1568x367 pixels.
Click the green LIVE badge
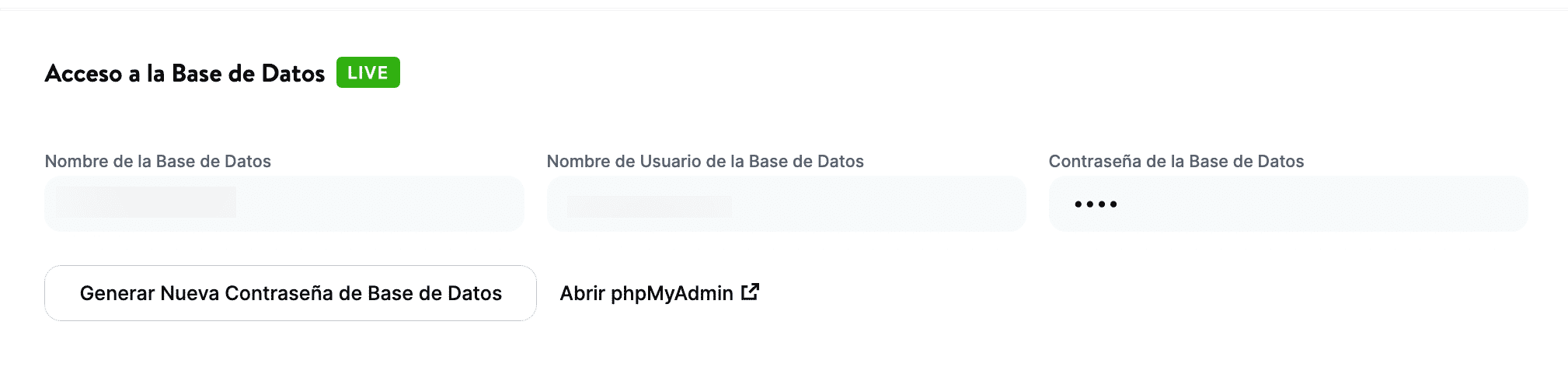pos(368,73)
